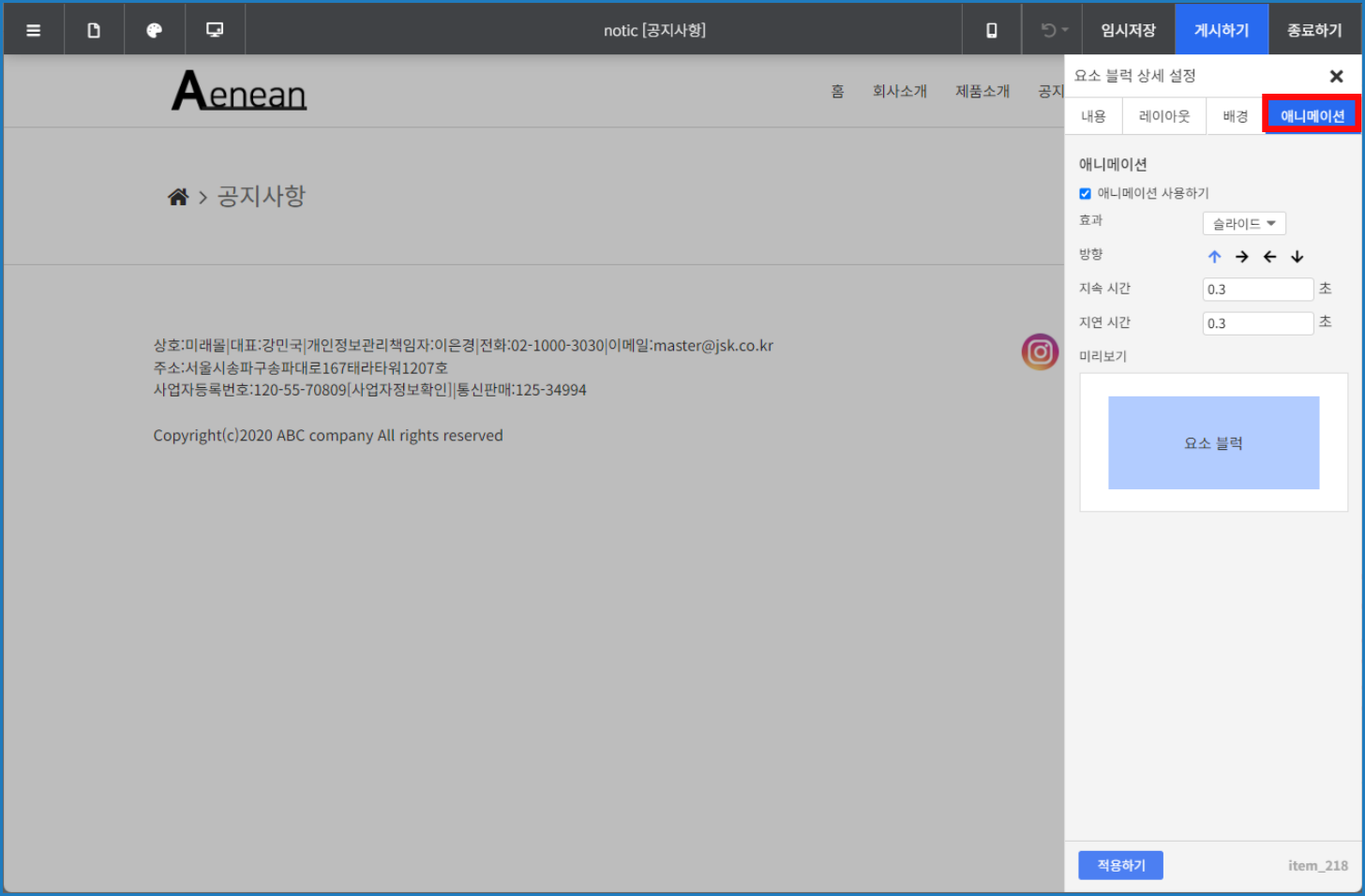Click the 지속 시간 duration input field
This screenshot has height=896, width=1365.
pyautogui.click(x=1257, y=289)
